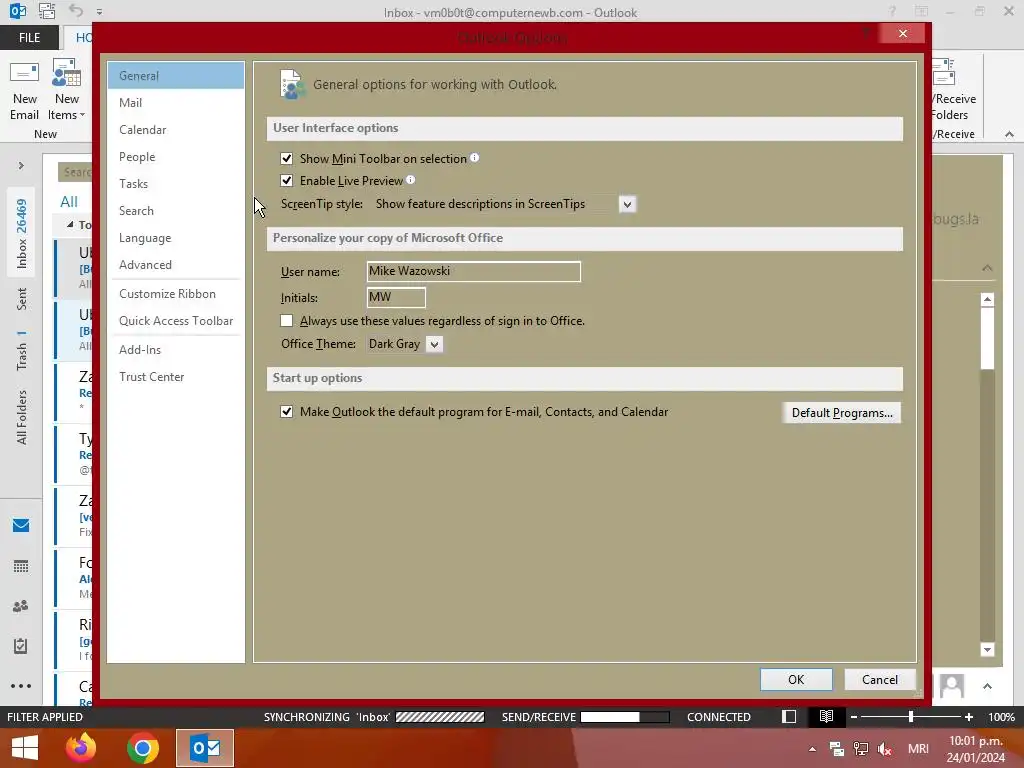The image size is (1024, 768).
Task: Show hidden tray icons arrow
Action: click(812, 749)
